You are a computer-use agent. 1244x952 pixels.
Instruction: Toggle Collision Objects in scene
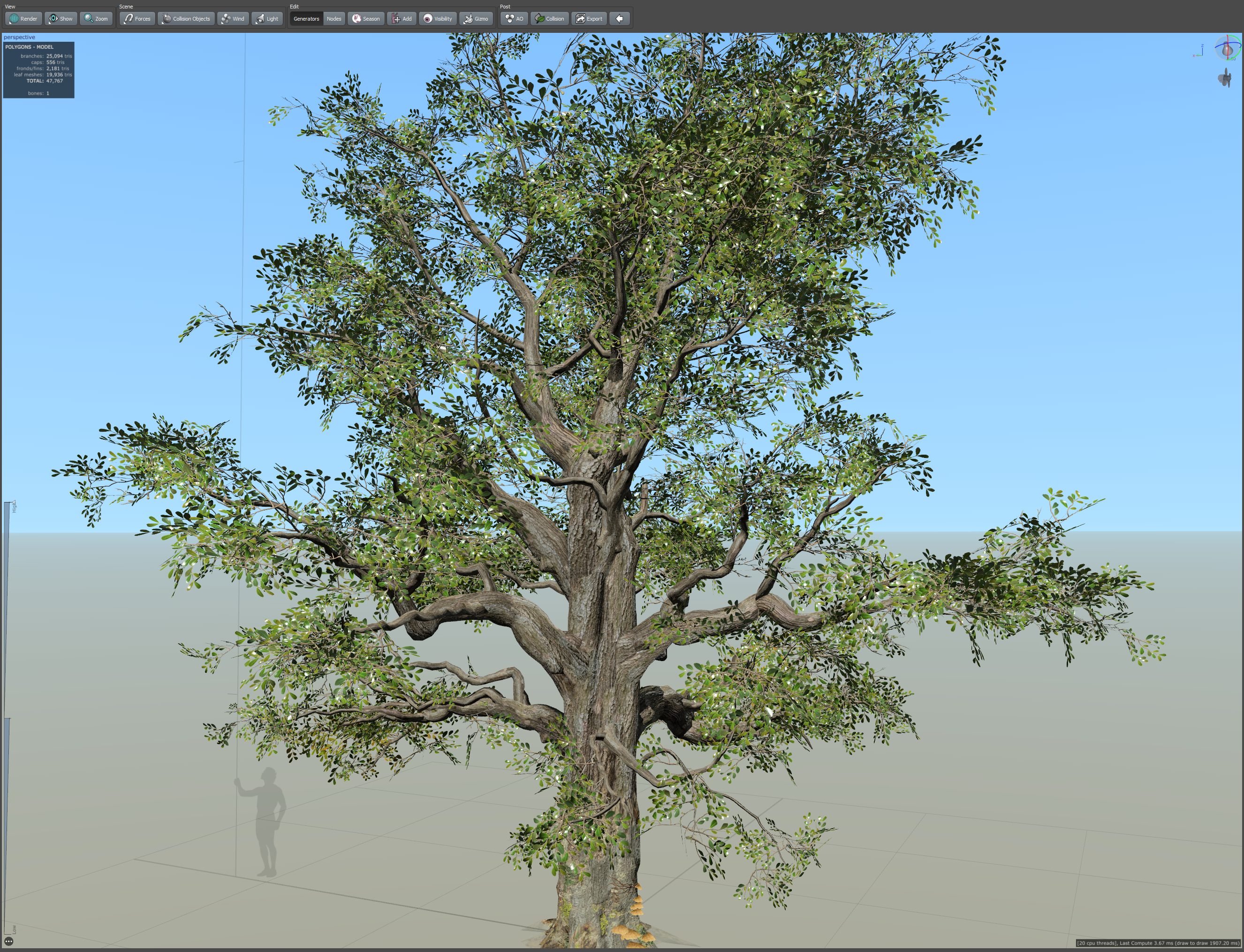pos(186,19)
